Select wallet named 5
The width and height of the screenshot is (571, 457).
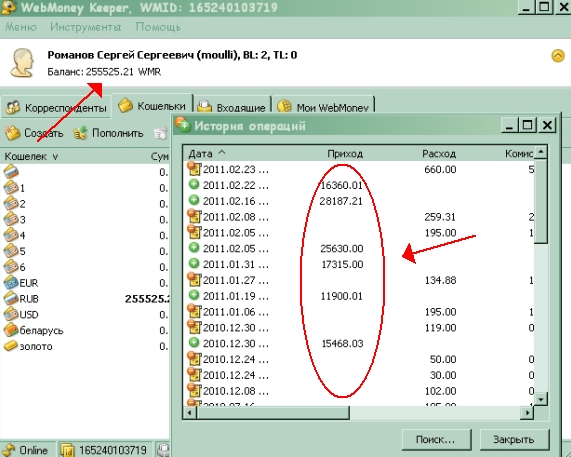(x=15, y=251)
